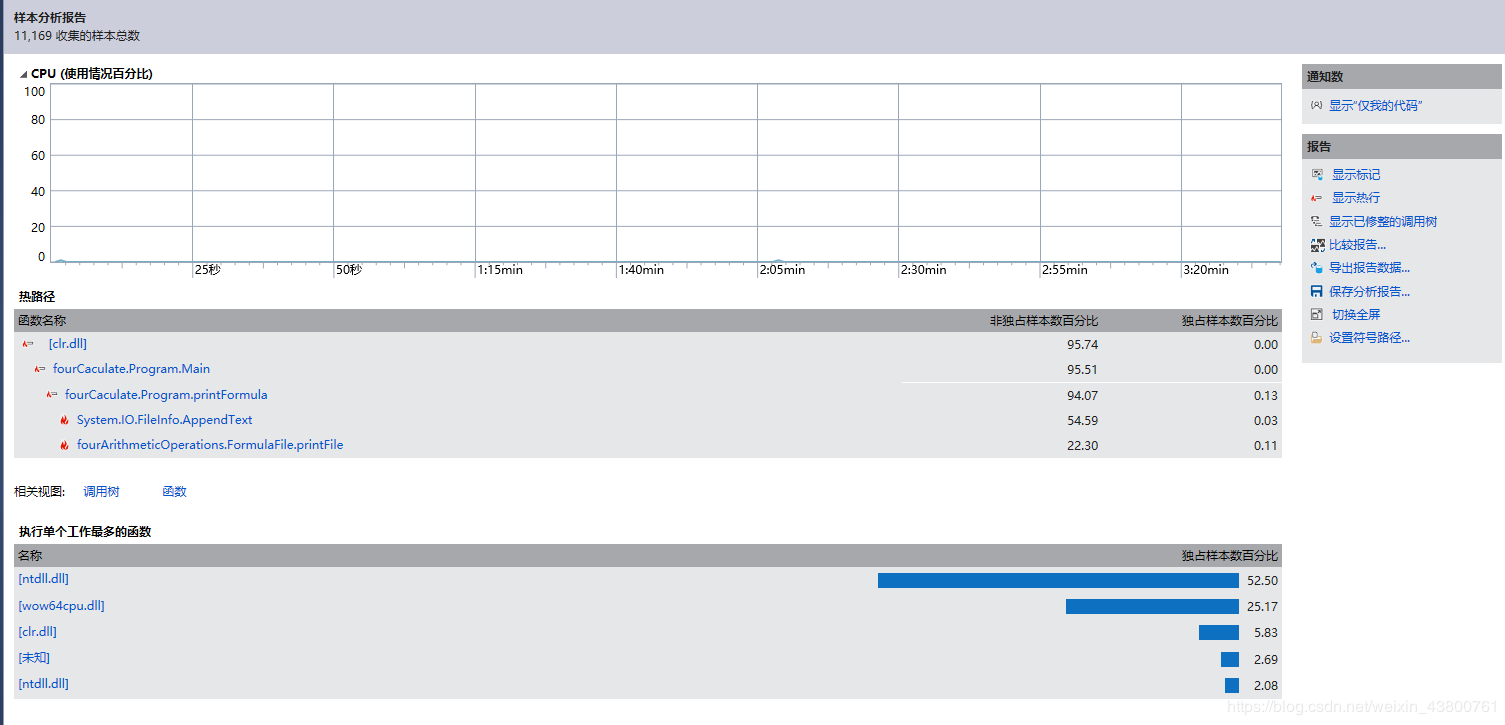Open the 显示热行 link

tap(1356, 198)
